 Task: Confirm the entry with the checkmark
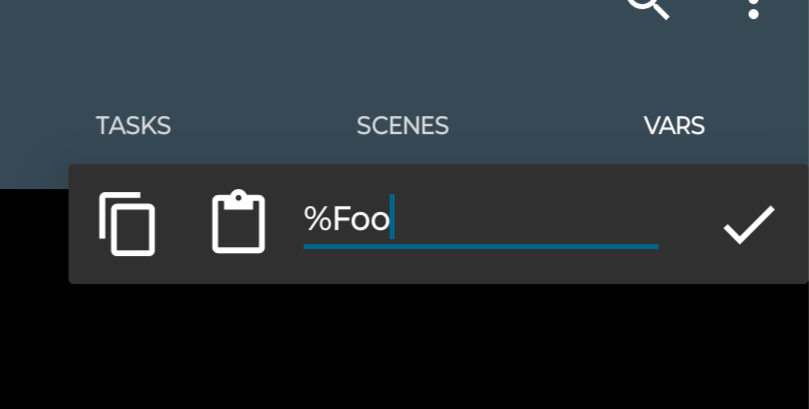[748, 224]
